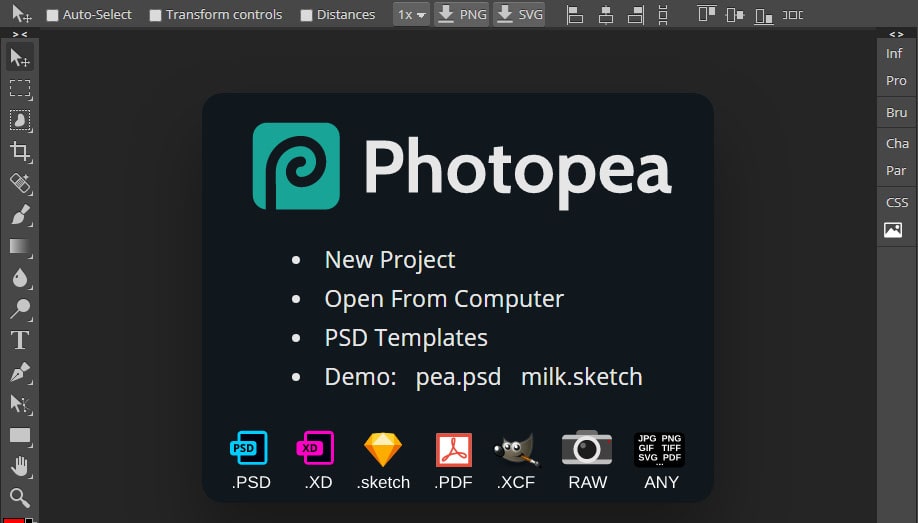Open the Inf panel tab
Screen dimensions: 918x523
coord(894,53)
